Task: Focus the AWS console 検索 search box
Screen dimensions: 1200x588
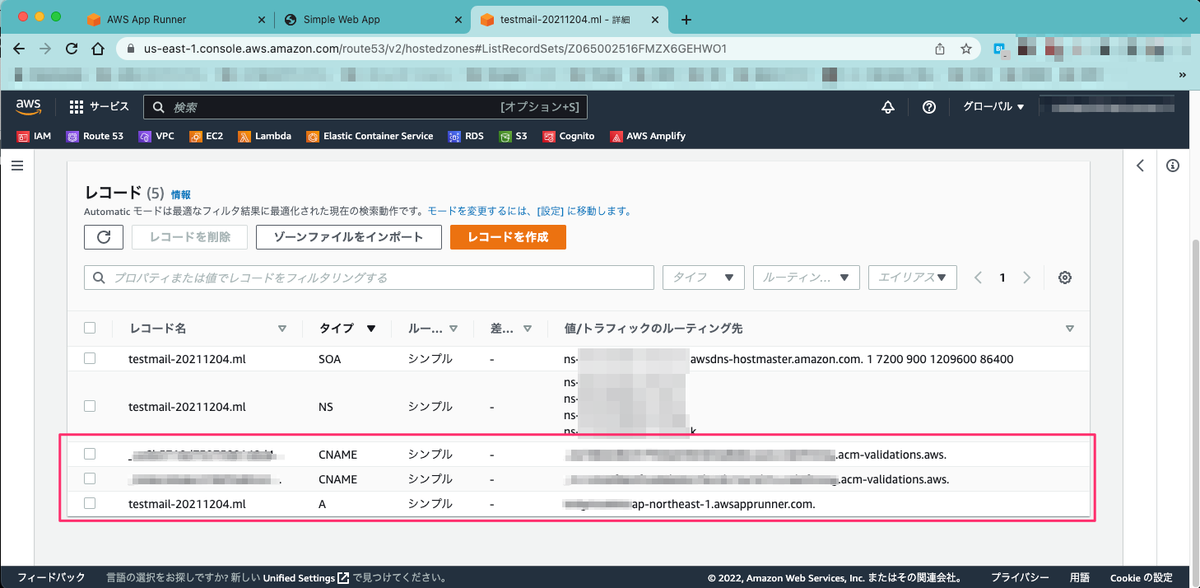Action: tap(365, 107)
